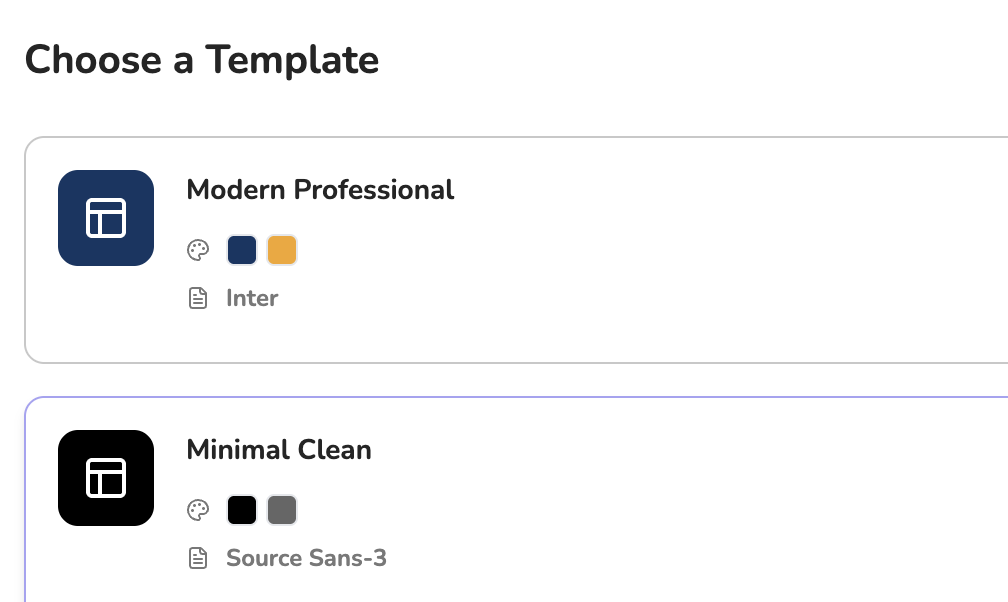
Task: Click the document icon beside Inter
Action: [x=198, y=298]
